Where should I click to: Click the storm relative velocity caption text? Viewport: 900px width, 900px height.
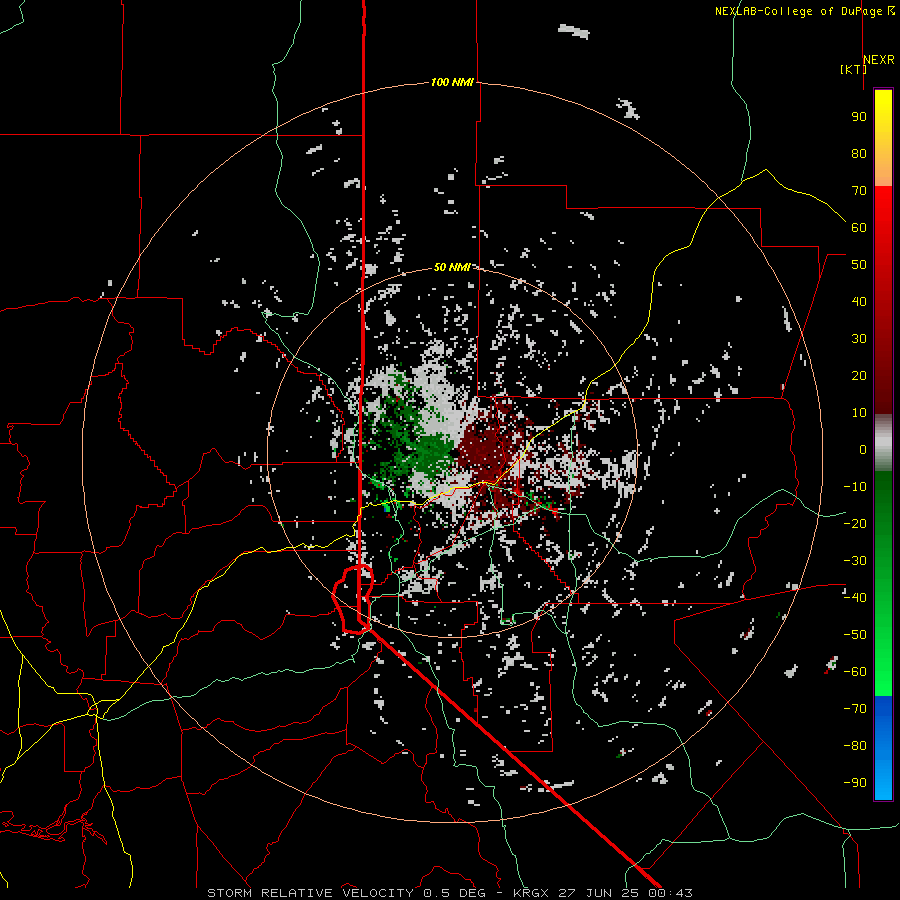449,893
